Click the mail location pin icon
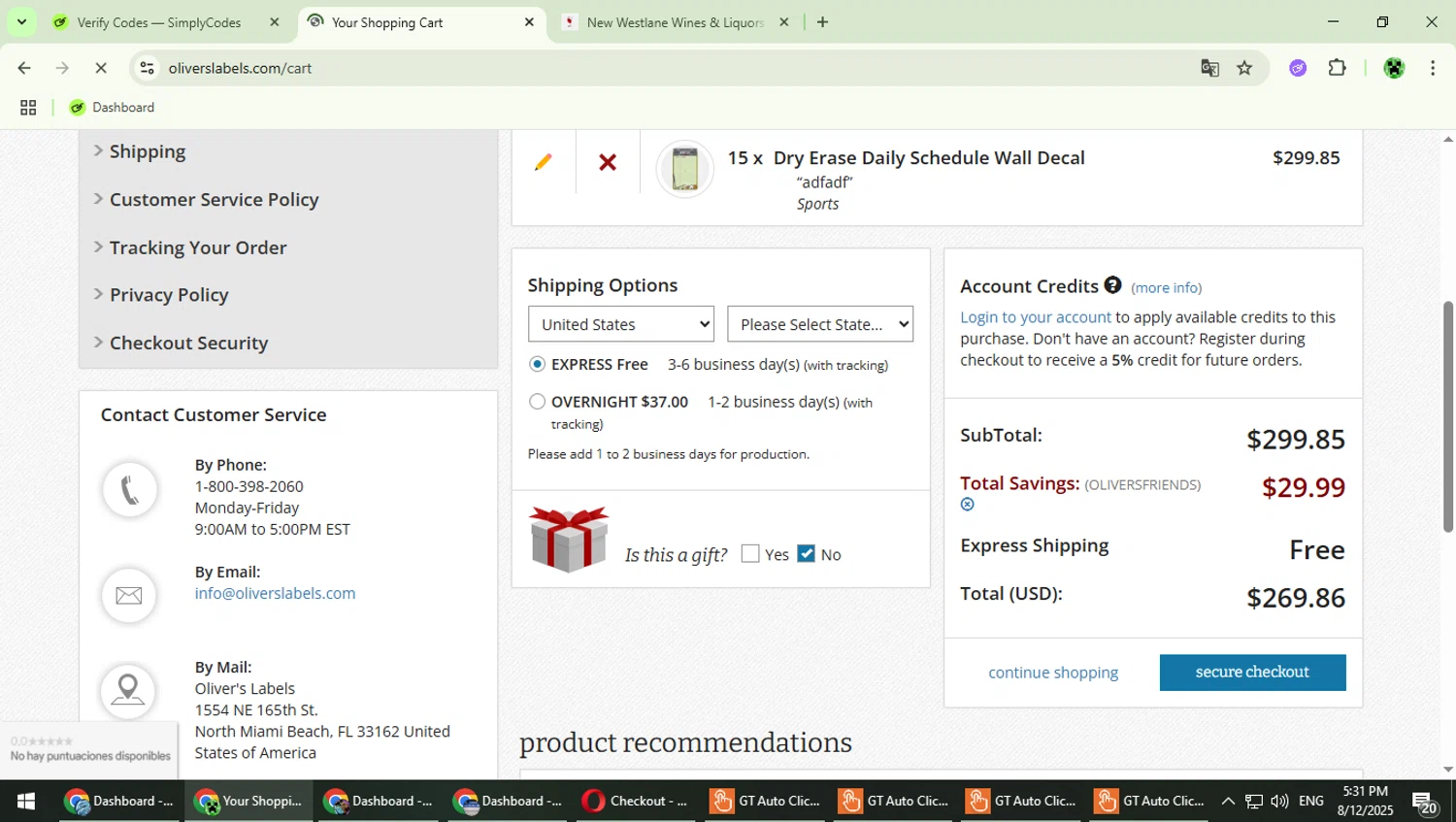This screenshot has width=1456, height=822. click(x=128, y=690)
